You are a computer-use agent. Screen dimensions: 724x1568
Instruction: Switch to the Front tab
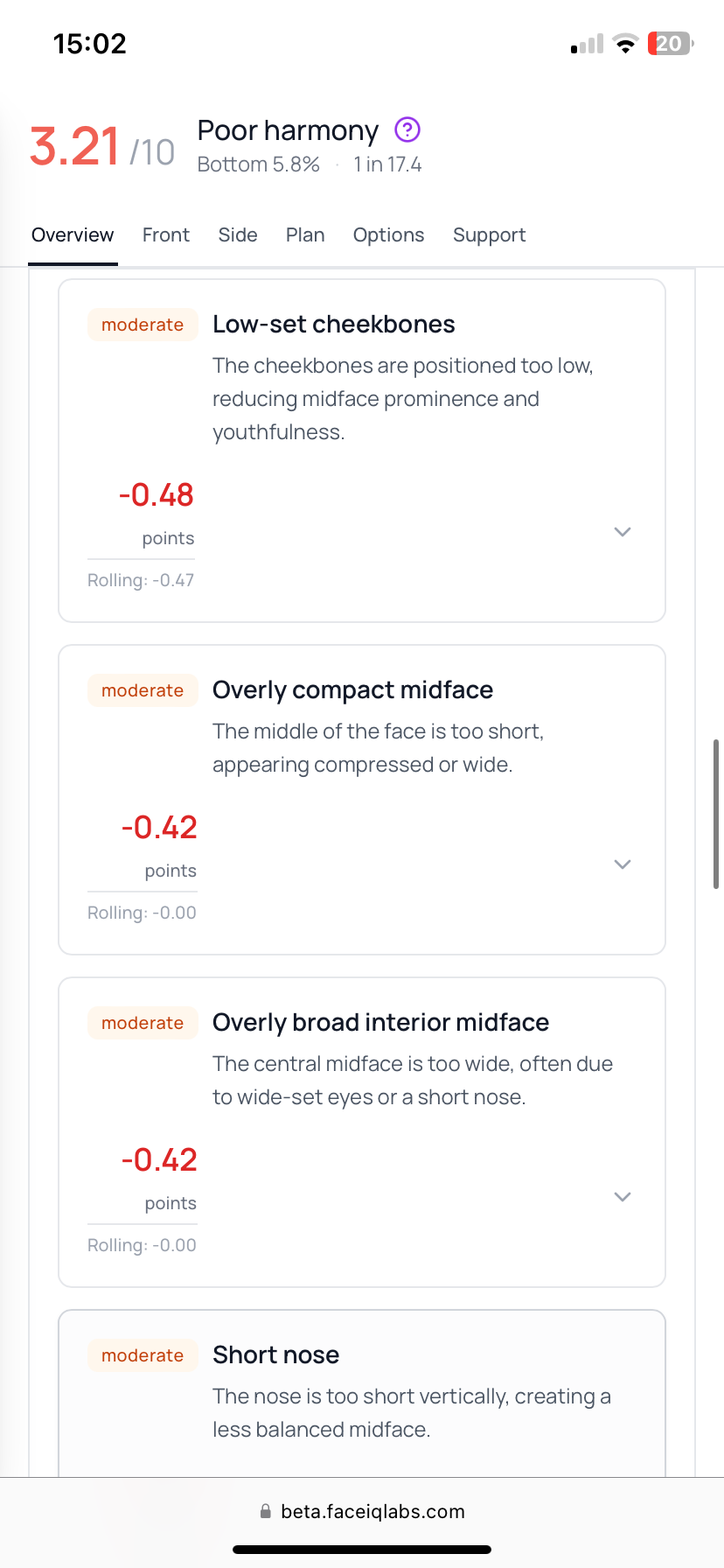click(166, 235)
